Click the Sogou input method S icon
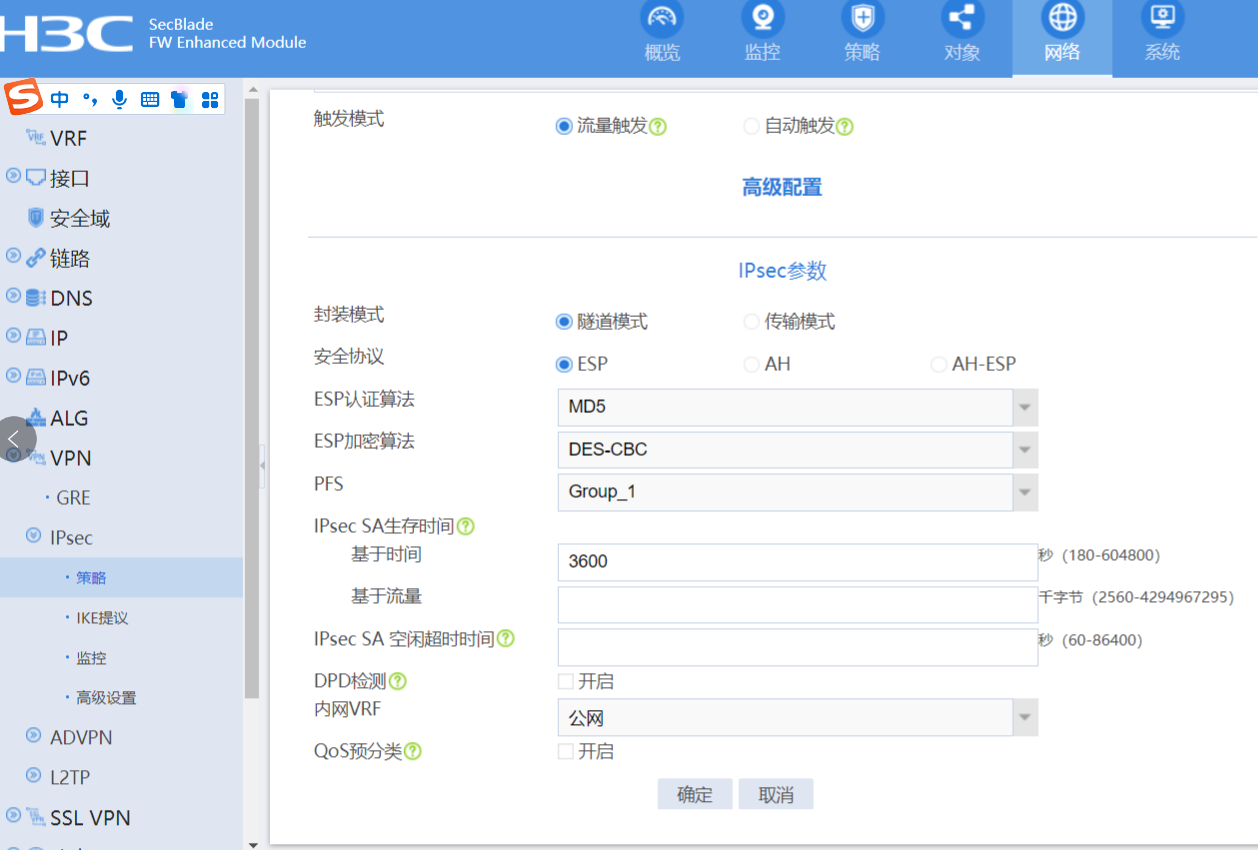The height and width of the screenshot is (850, 1258). click(24, 98)
